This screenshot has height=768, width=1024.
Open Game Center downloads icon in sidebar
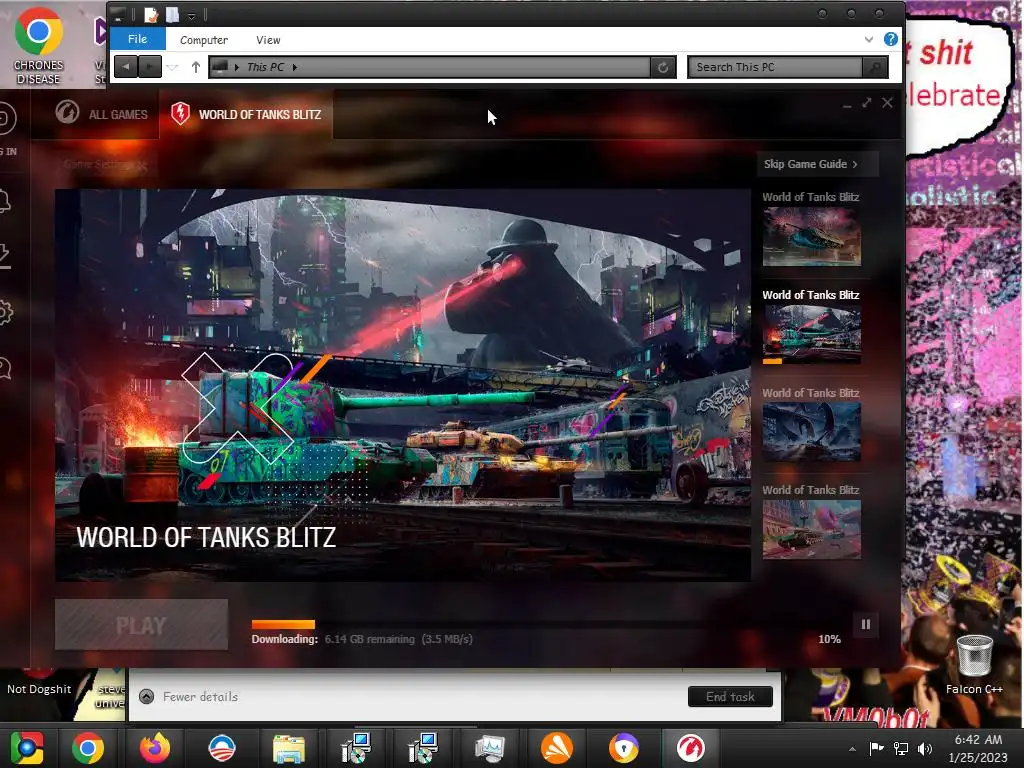tap(3, 256)
